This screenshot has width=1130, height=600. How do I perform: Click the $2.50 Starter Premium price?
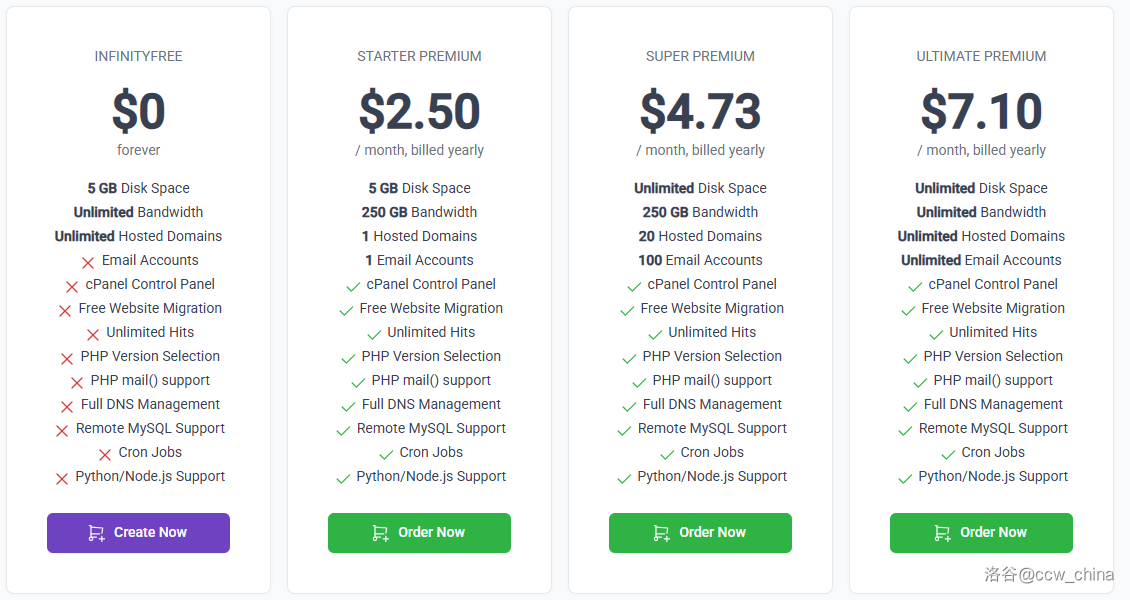419,111
